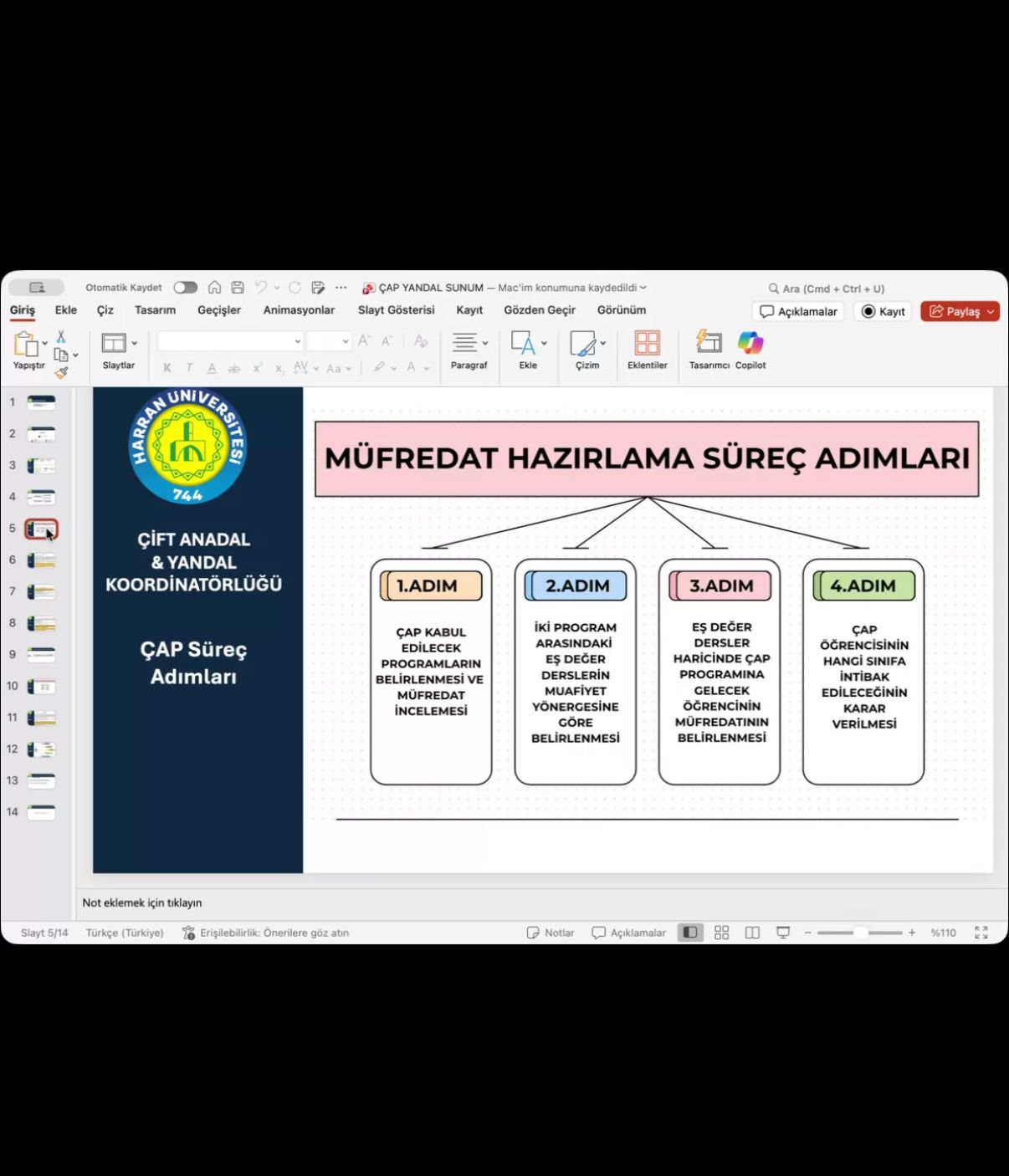Toggle the Notlar pane in status bar
Image resolution: width=1009 pixels, height=1176 pixels.
click(551, 933)
